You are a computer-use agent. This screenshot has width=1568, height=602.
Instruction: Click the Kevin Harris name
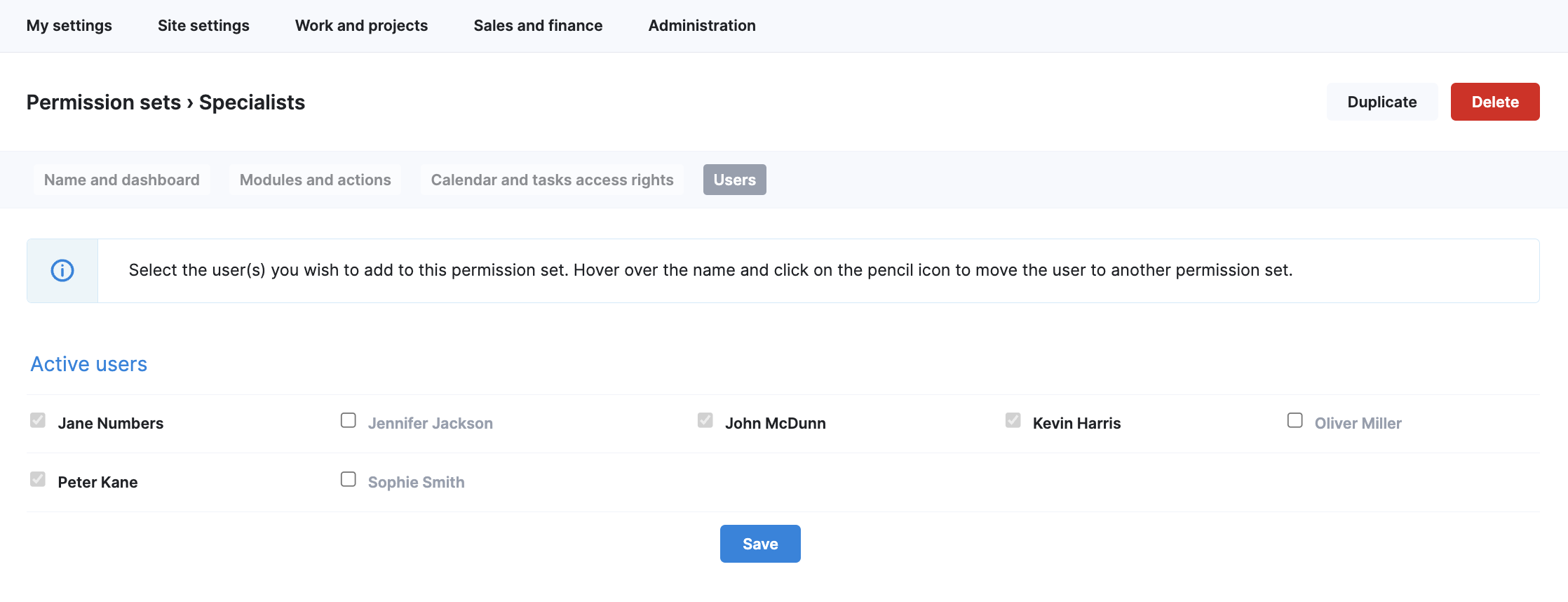[x=1077, y=423]
